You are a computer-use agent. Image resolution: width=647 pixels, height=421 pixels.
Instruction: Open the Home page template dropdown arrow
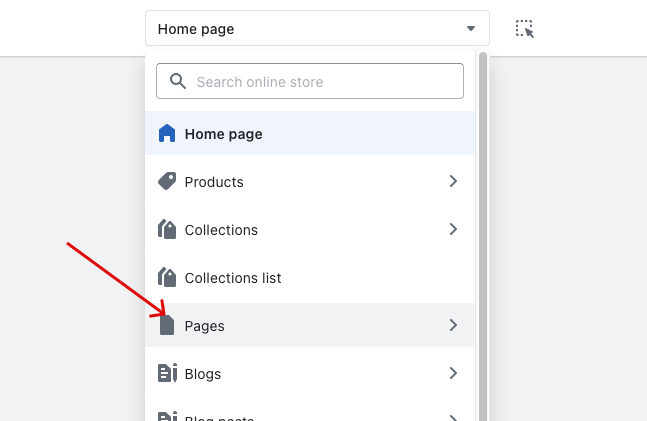(470, 29)
